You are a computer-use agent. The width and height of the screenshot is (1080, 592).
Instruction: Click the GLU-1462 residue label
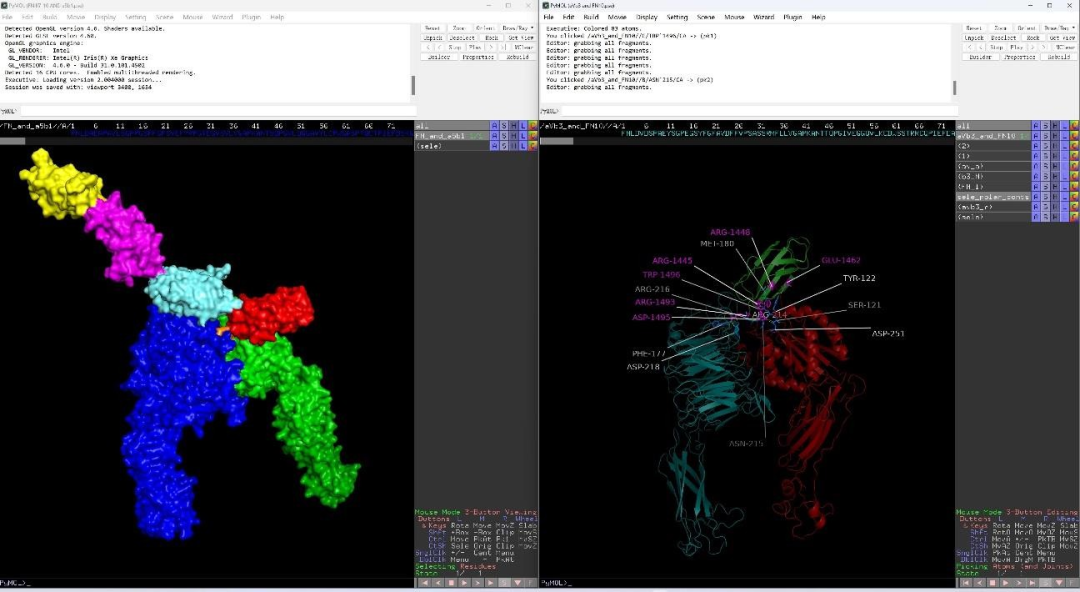coord(841,261)
